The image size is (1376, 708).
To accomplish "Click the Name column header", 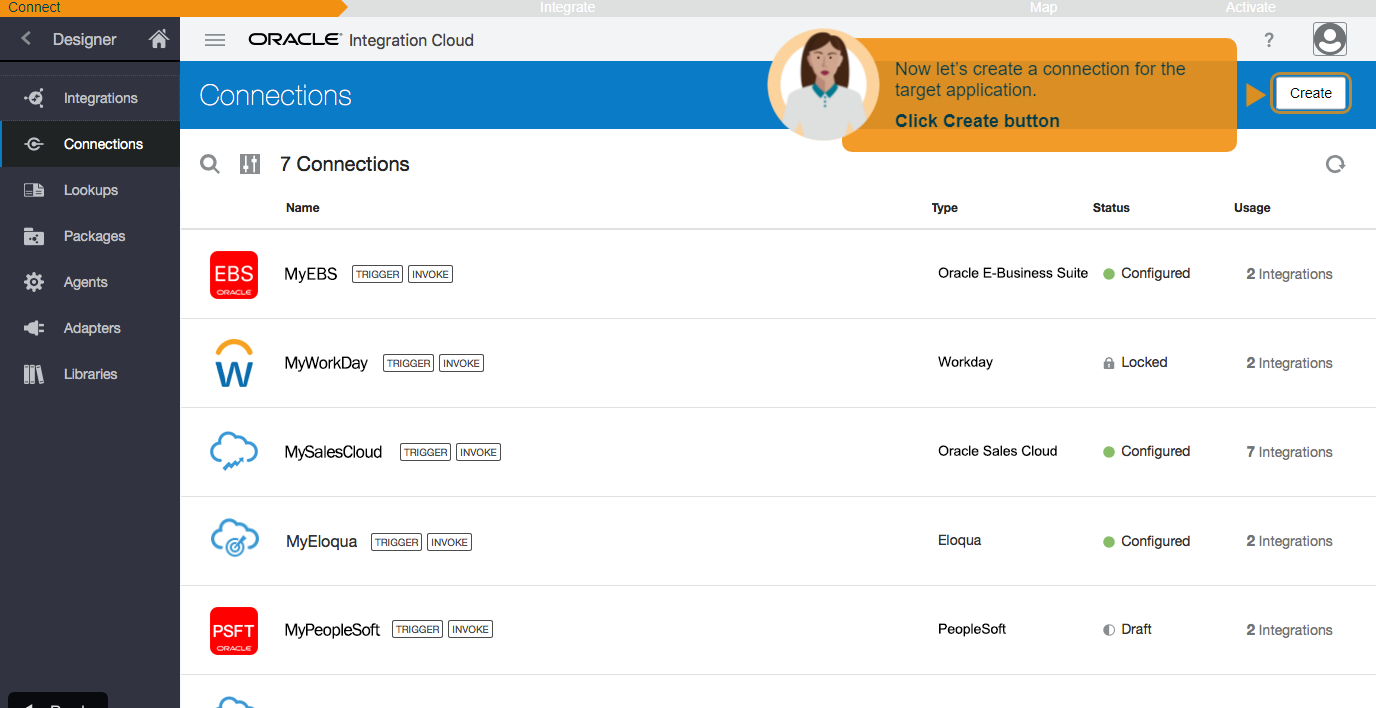I will point(303,208).
